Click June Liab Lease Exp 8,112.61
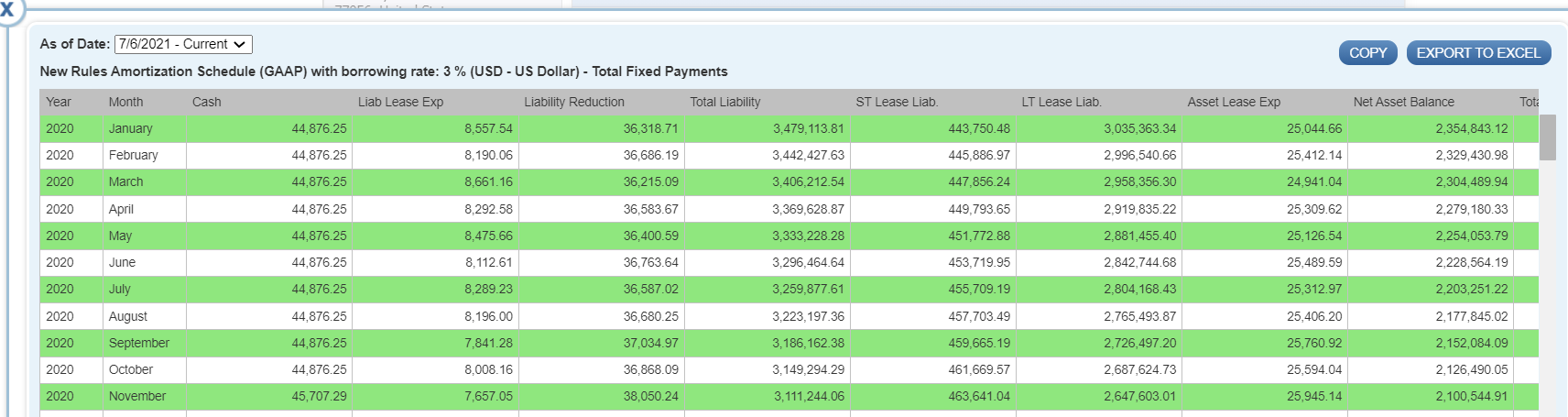This screenshot has height=417, width=1568. tap(489, 262)
